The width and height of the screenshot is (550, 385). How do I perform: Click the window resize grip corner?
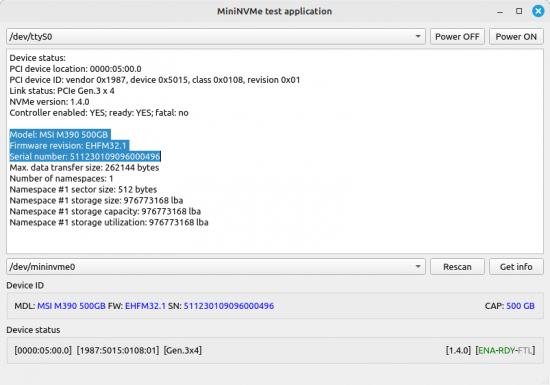546,381
